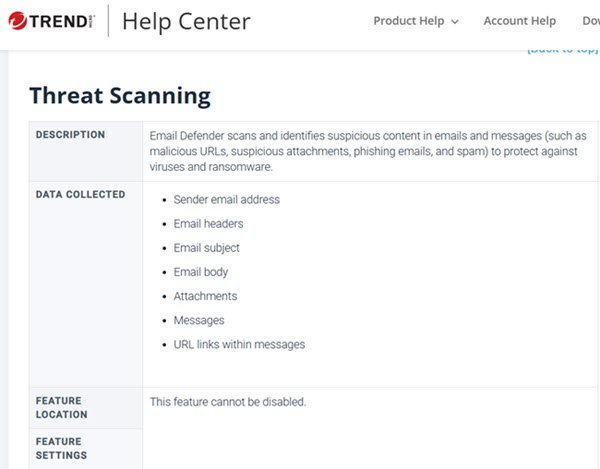The image size is (600, 469).
Task: Click the FEATURE SETTINGS row label
Action: (x=62, y=448)
